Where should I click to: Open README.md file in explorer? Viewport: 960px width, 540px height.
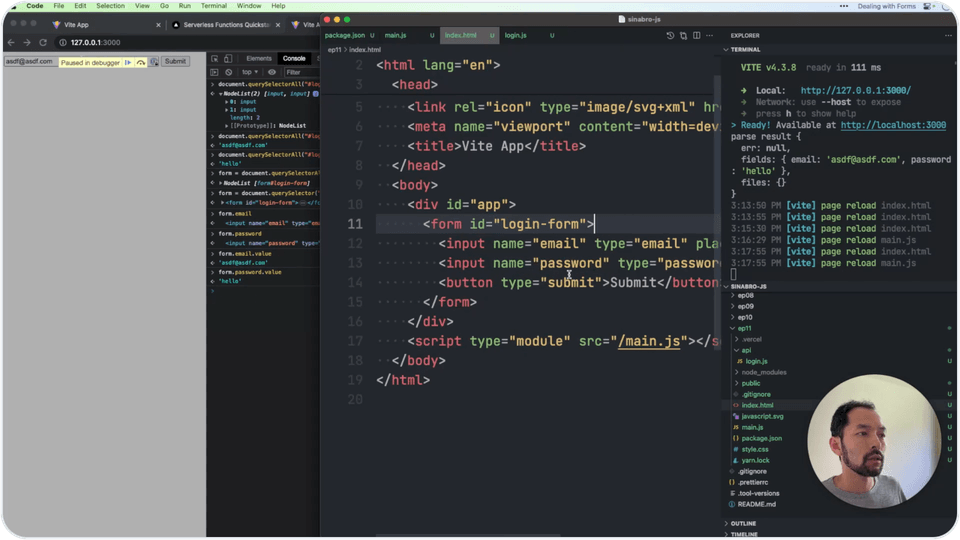coord(756,504)
